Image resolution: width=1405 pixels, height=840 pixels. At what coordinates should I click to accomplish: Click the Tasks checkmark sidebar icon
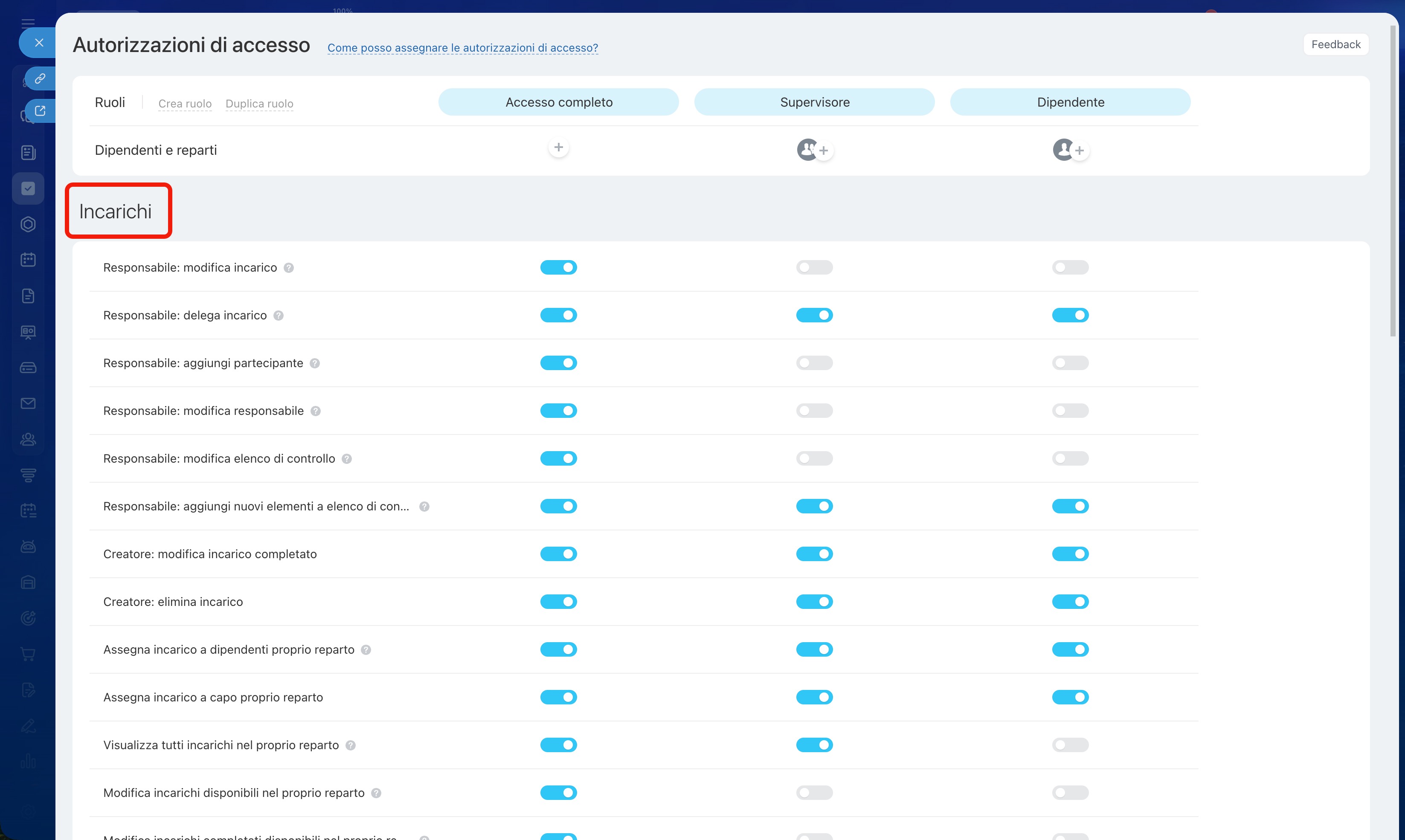click(28, 188)
